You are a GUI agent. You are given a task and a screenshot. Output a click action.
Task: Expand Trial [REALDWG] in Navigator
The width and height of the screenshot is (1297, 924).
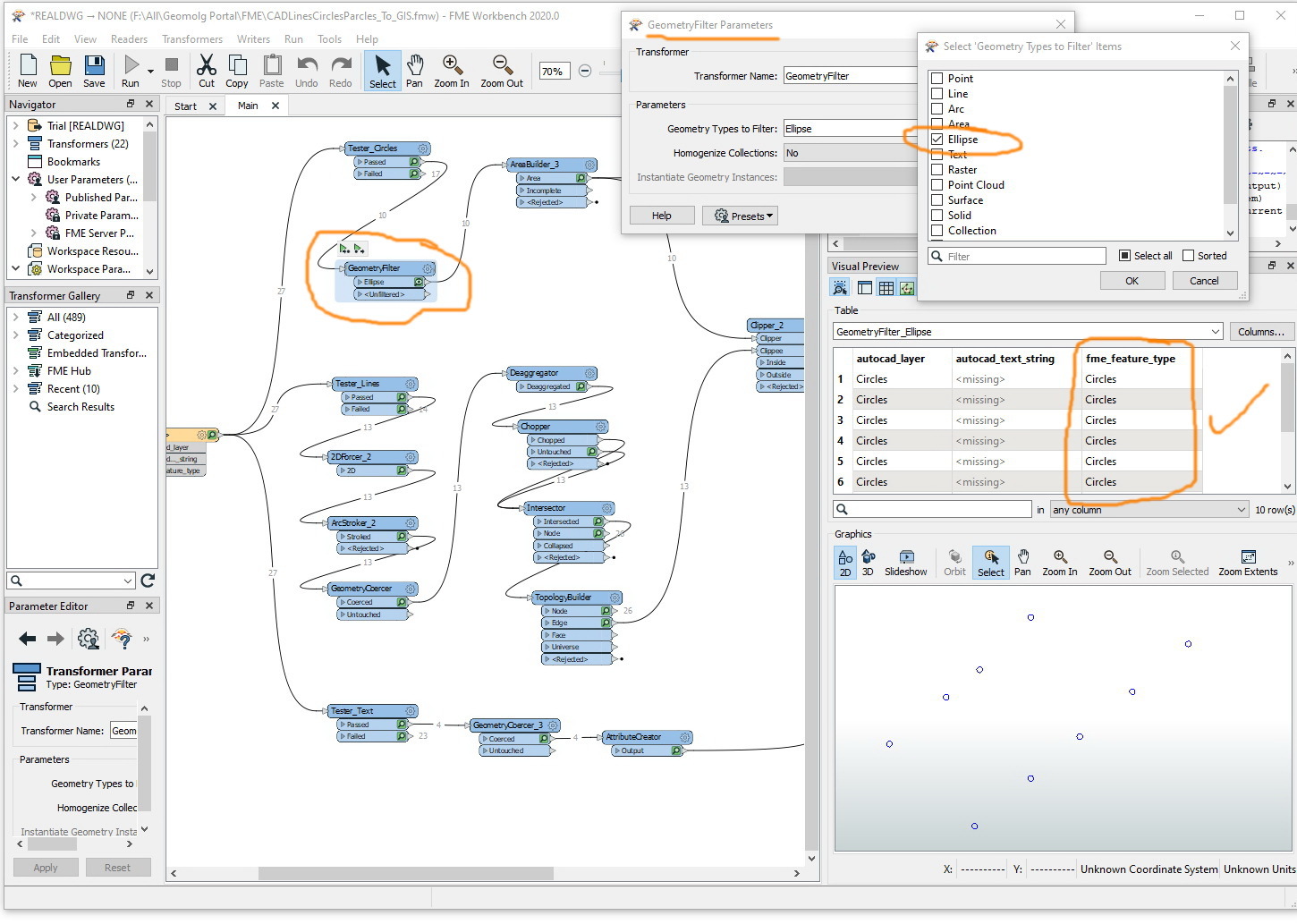coord(15,126)
